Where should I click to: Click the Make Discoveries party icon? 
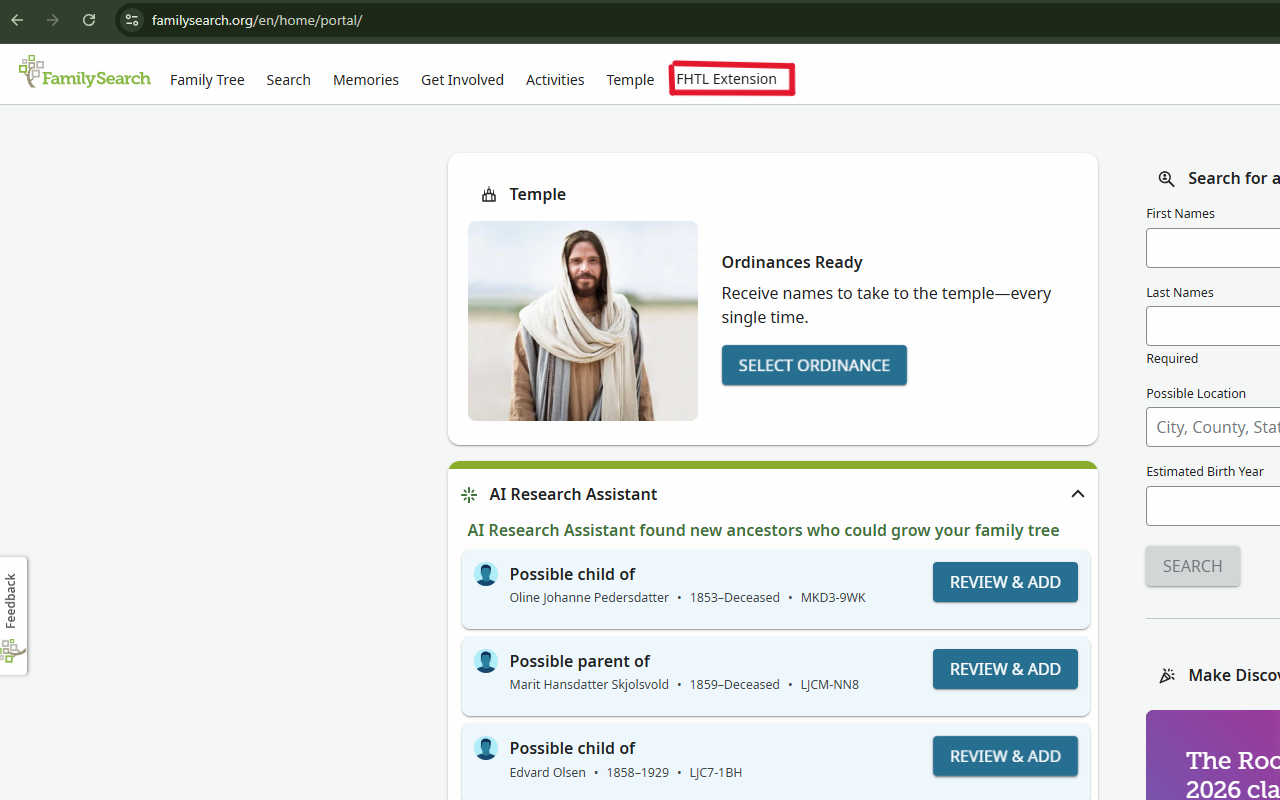tap(1166, 676)
